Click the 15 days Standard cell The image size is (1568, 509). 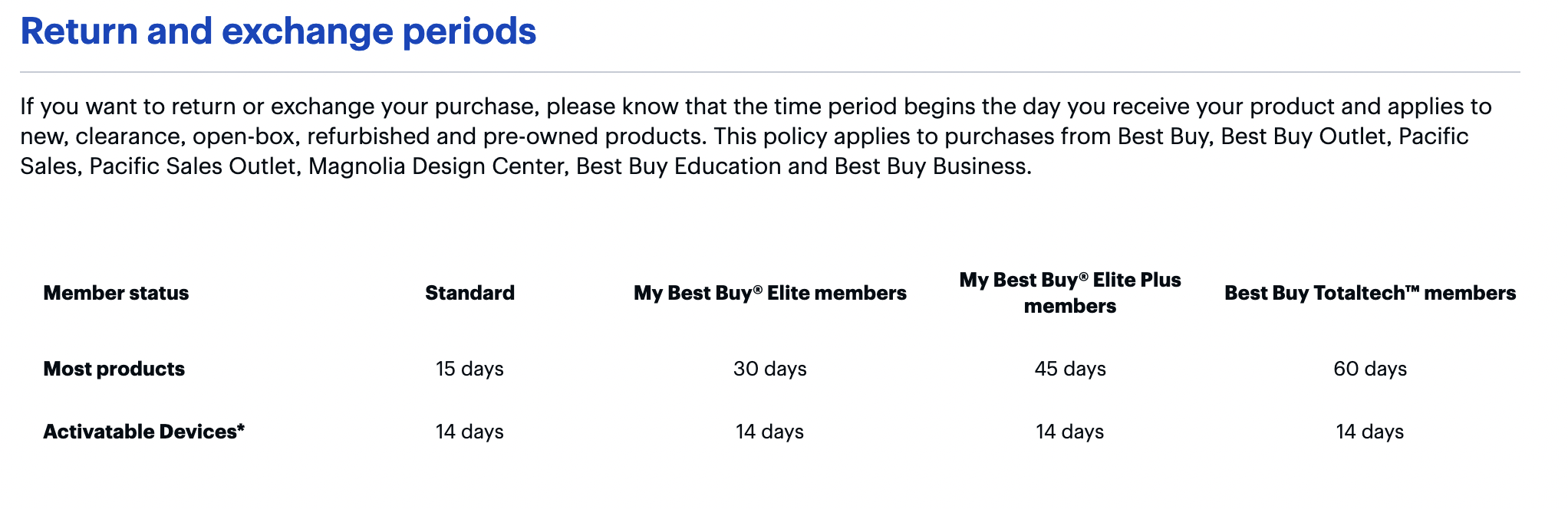469,369
